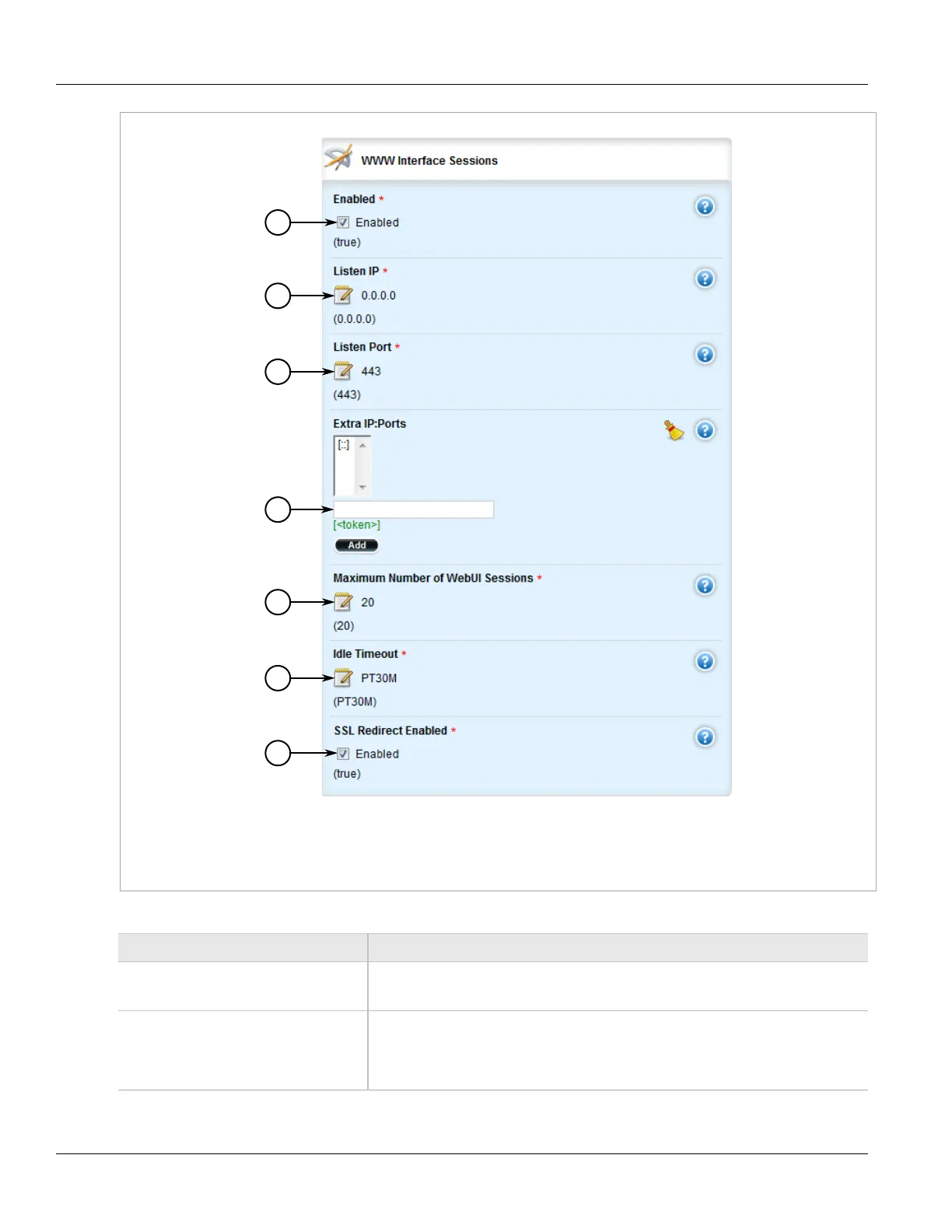Select the [::] entry in Extra IP:Ports list

click(344, 445)
